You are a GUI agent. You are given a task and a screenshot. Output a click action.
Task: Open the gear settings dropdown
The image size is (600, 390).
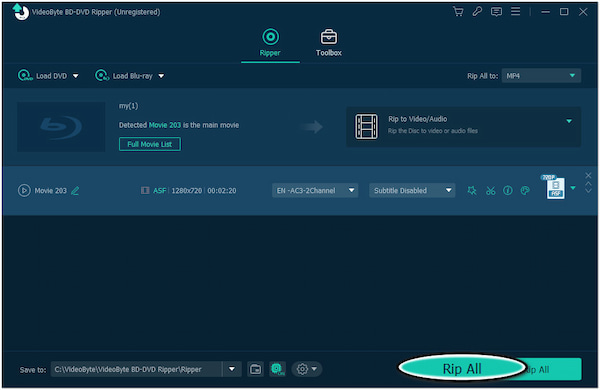pos(307,369)
